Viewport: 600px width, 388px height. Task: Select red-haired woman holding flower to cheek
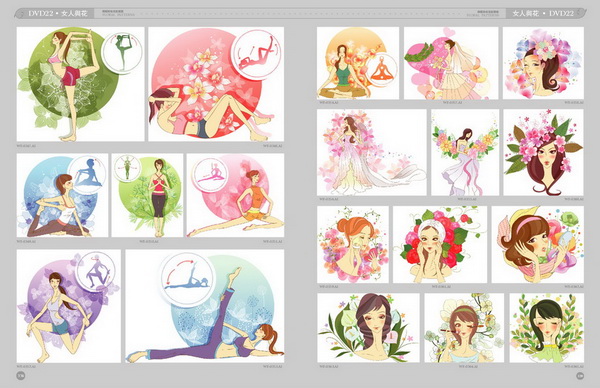tap(353, 245)
